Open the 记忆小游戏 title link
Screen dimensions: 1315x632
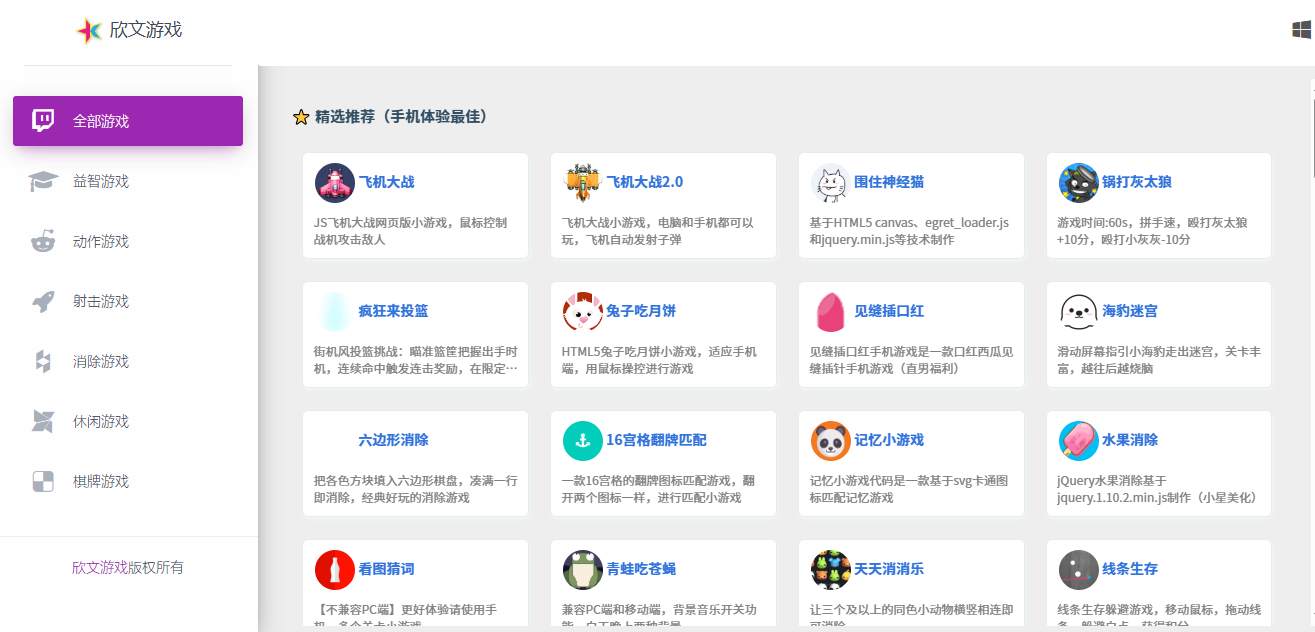(x=889, y=440)
